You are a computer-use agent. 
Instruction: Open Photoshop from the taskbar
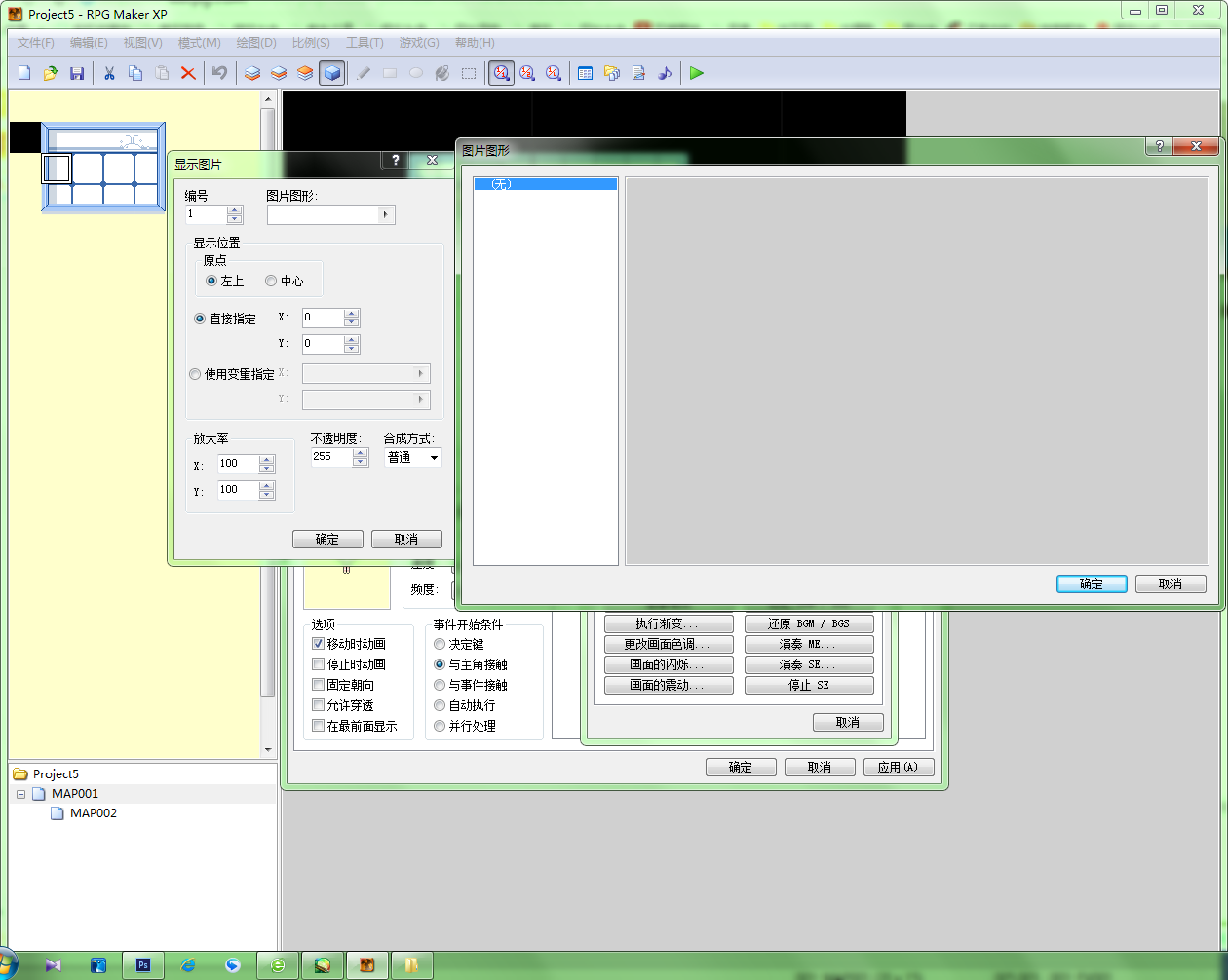[x=143, y=965]
